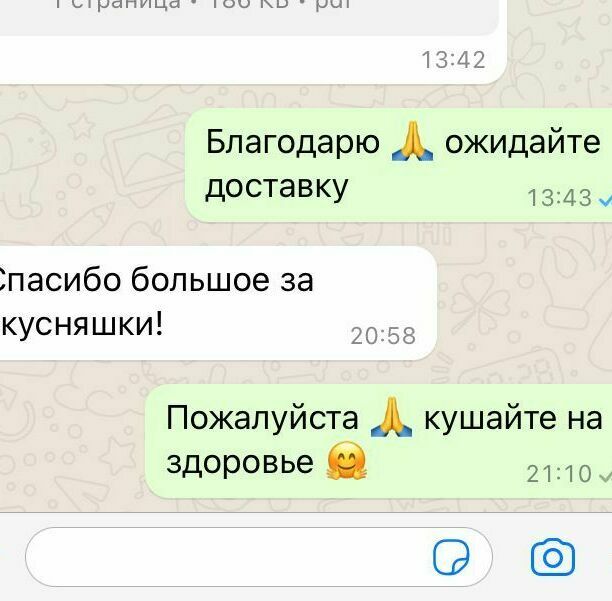612x601 pixels.
Task: Tap the camera icon
Action: (553, 557)
